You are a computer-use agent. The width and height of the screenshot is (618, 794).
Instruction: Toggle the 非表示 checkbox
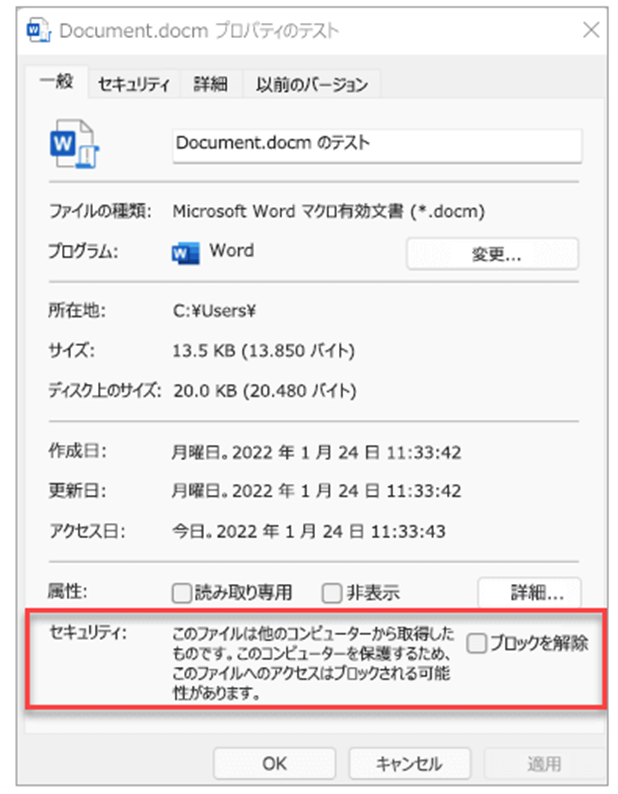click(332, 593)
